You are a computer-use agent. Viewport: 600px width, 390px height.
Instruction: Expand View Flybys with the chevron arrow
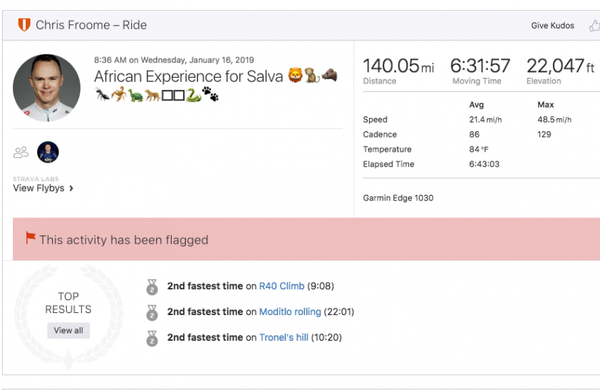click(x=71, y=188)
